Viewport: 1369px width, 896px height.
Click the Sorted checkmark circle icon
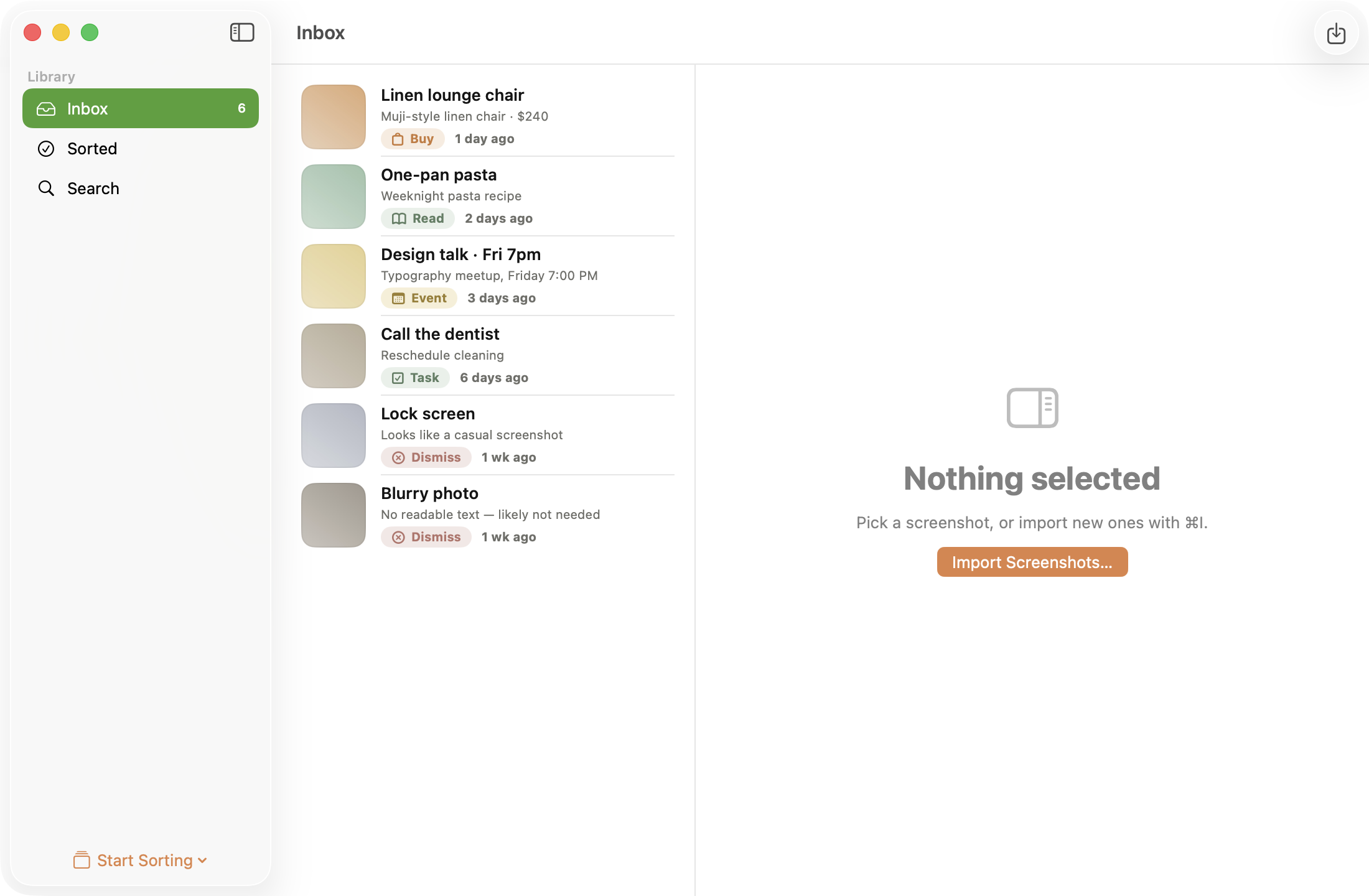46,149
